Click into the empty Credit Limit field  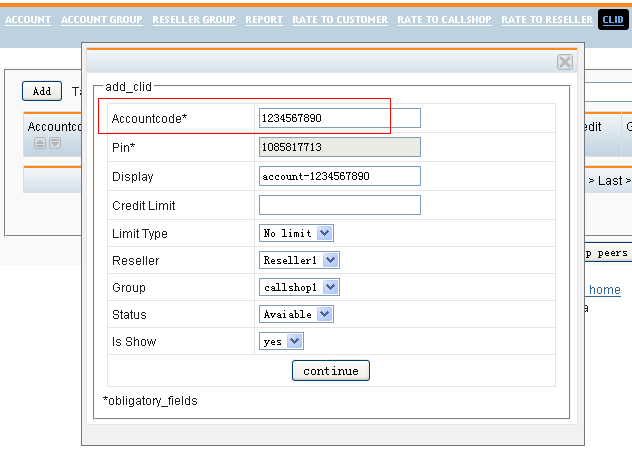point(339,205)
